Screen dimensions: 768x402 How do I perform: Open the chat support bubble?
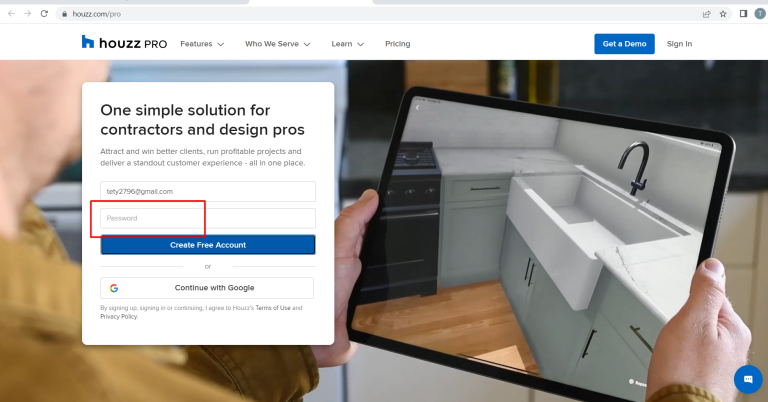point(748,379)
